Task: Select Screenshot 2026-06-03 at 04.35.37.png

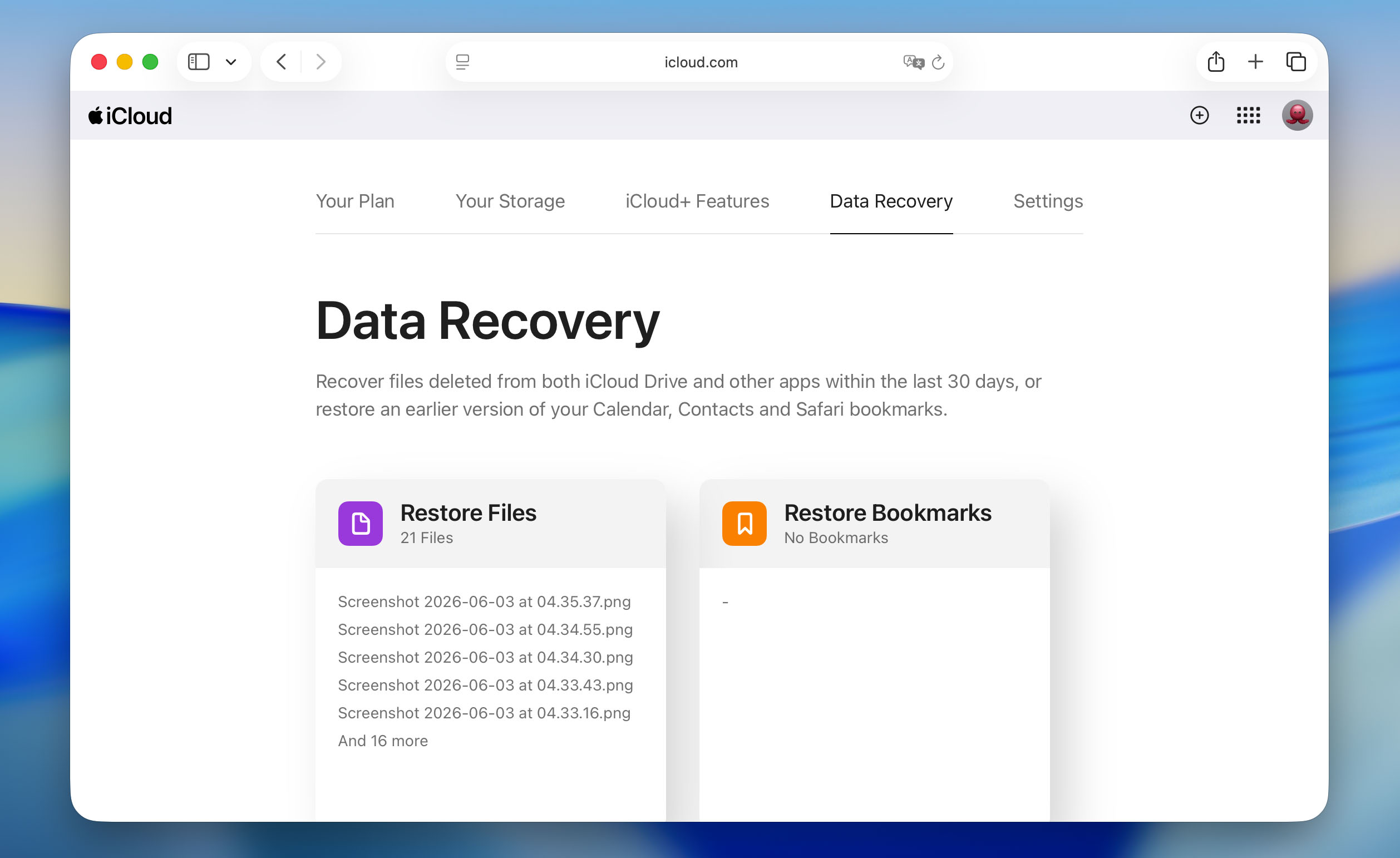Action: 485,601
